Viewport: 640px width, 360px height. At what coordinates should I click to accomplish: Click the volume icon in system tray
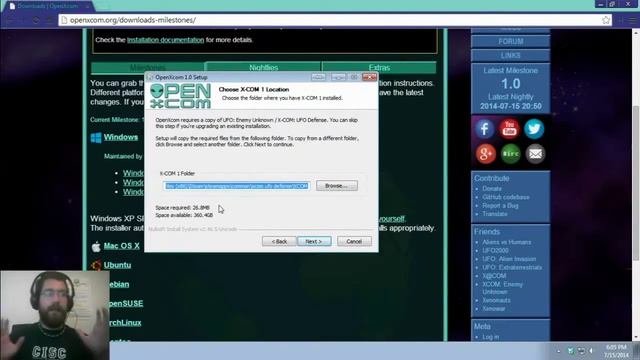(591, 351)
